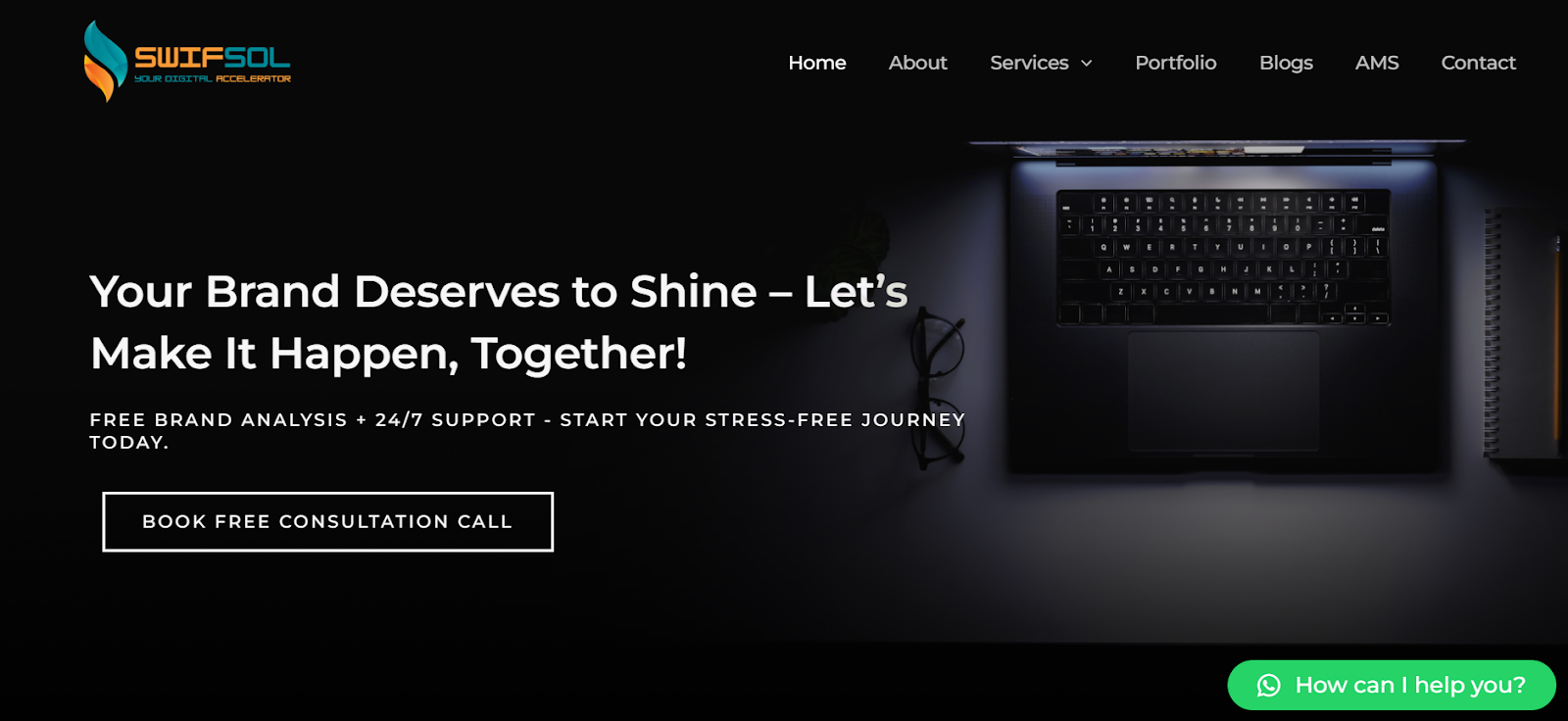Viewport: 1568px width, 721px height.
Task: Click the Free Brand Analysis subheading
Action: click(x=527, y=431)
